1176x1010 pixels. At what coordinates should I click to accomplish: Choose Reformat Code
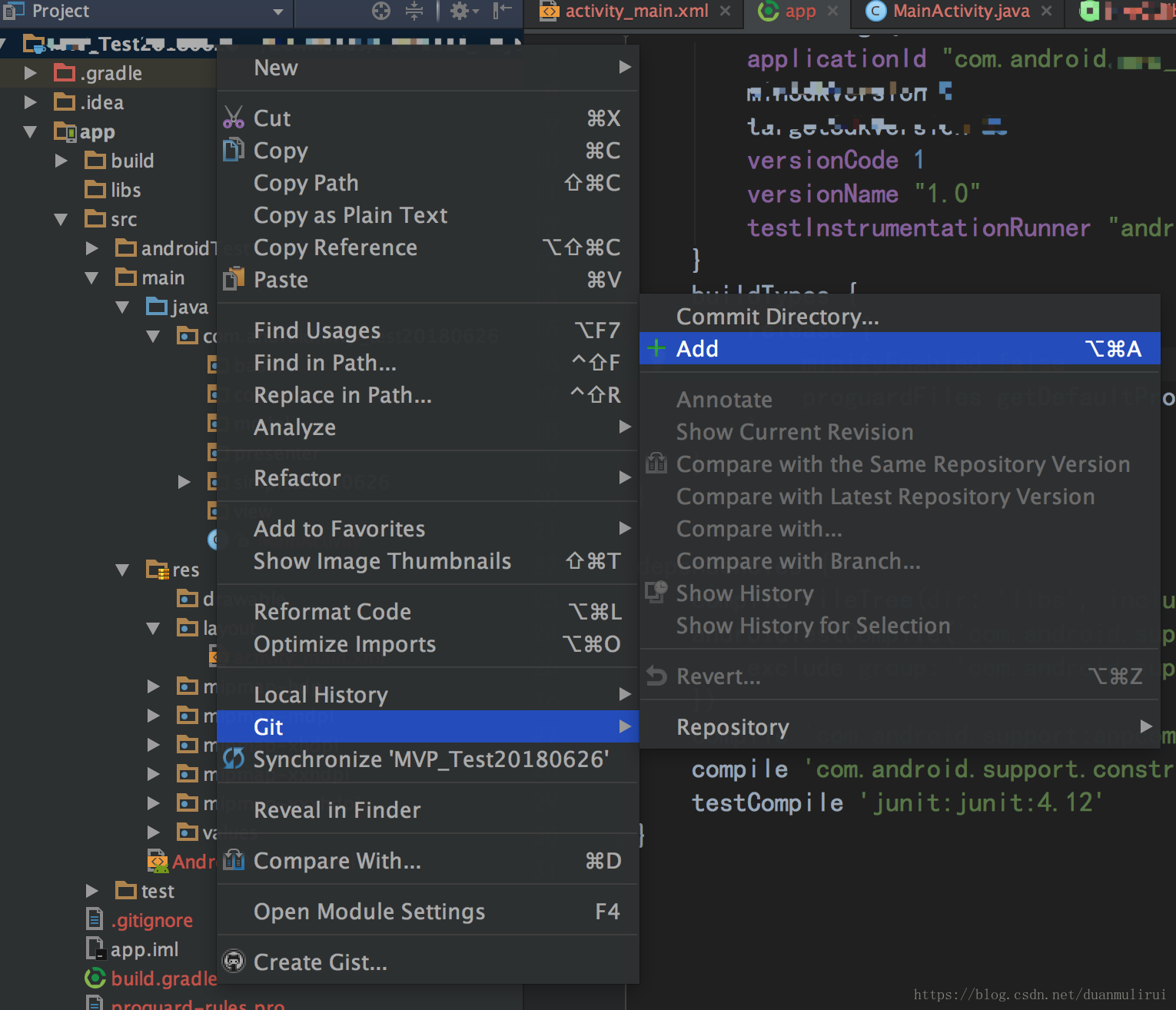[x=428, y=612]
